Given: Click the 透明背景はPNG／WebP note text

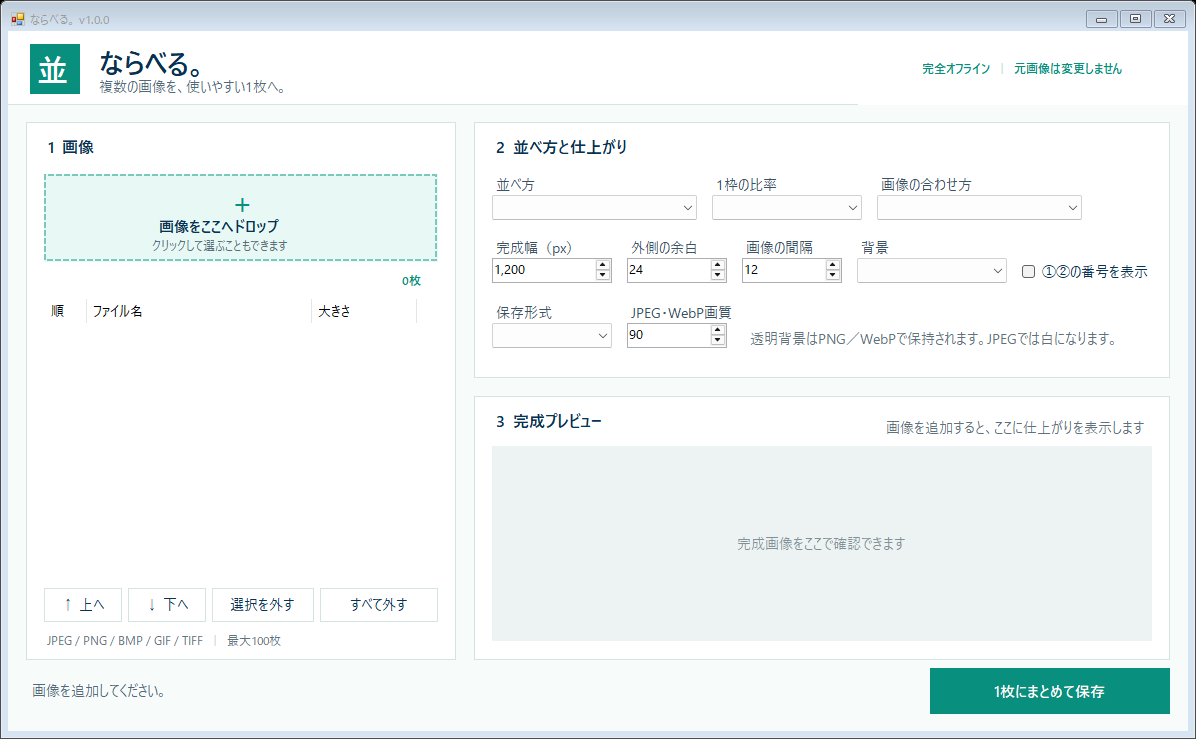Looking at the screenshot, I should point(934,339).
